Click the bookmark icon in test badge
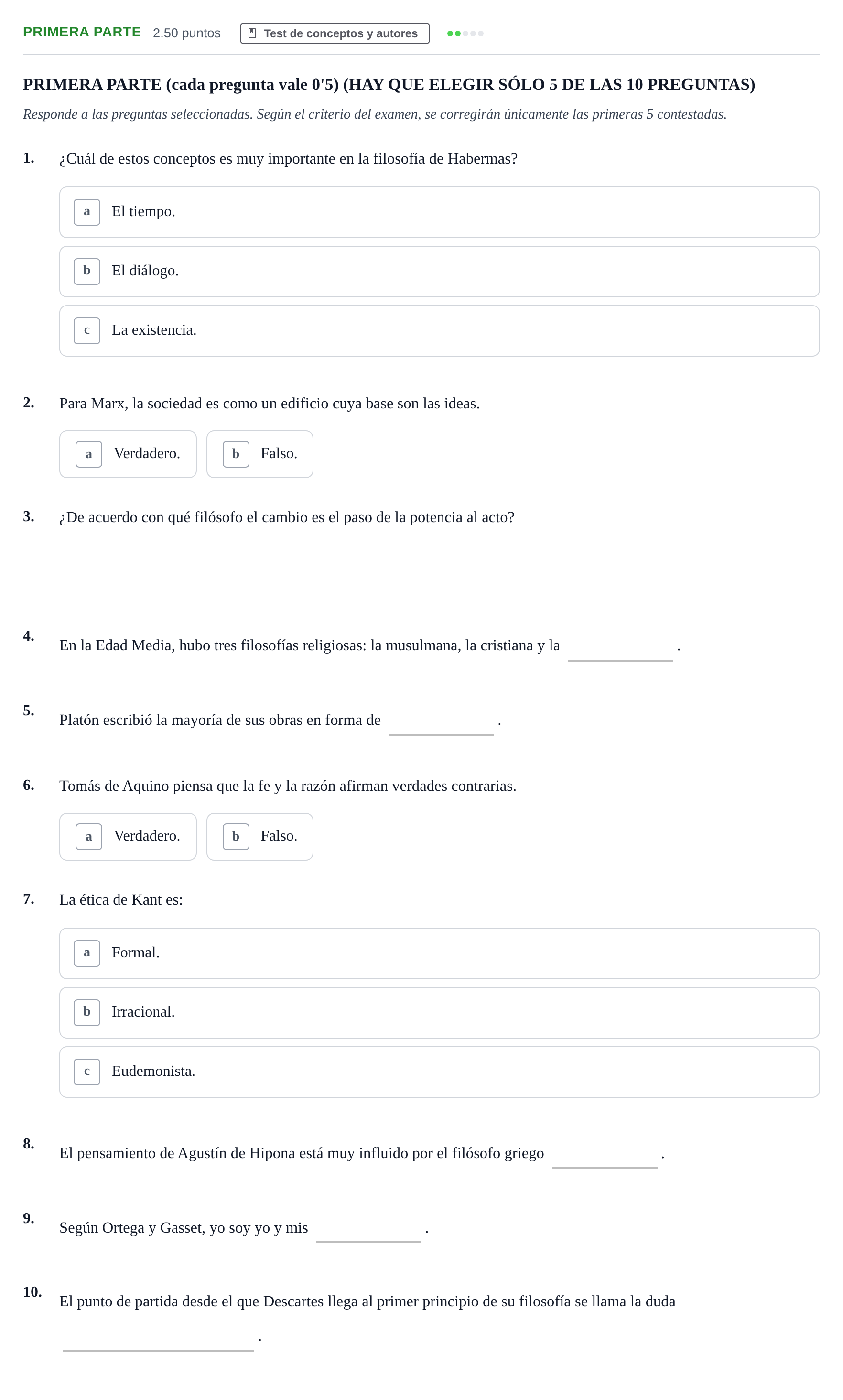This screenshot has width=843, height=1400. pyautogui.click(x=252, y=33)
